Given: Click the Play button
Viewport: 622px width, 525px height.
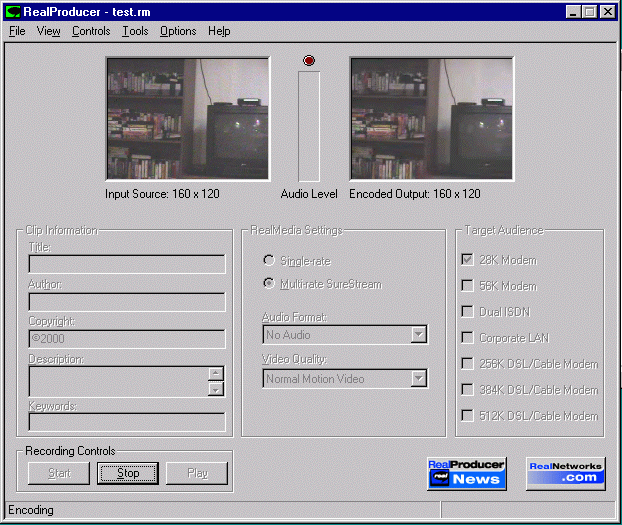Looking at the screenshot, I should click(x=197, y=473).
